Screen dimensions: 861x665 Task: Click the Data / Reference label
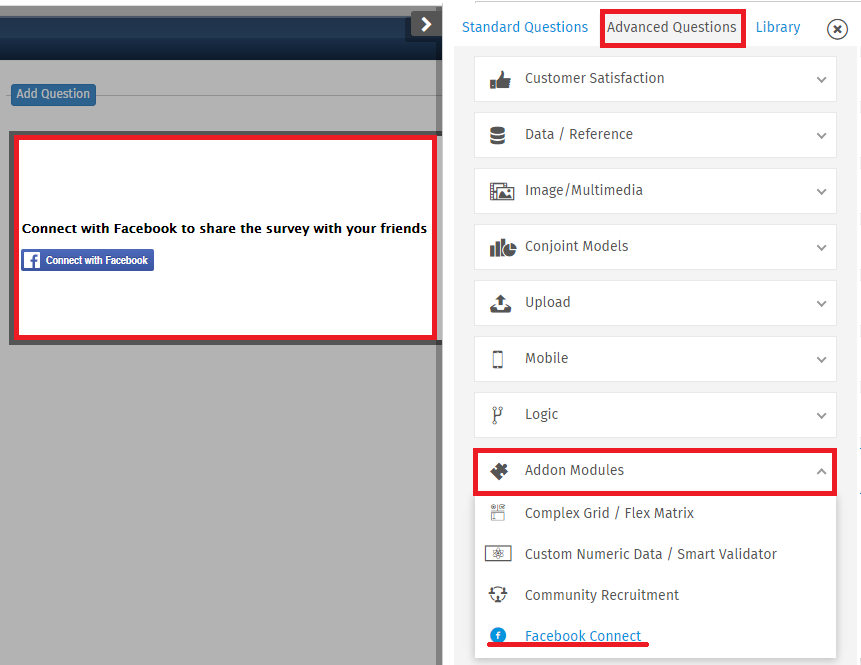point(579,135)
